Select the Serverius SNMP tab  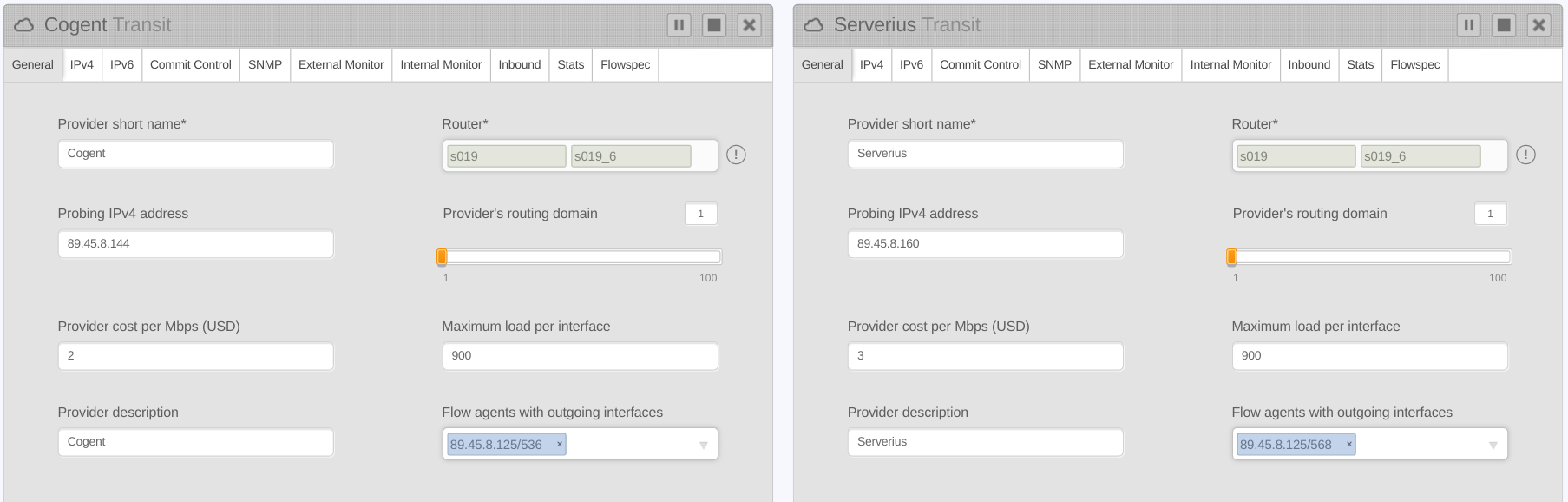pyautogui.click(x=1054, y=64)
